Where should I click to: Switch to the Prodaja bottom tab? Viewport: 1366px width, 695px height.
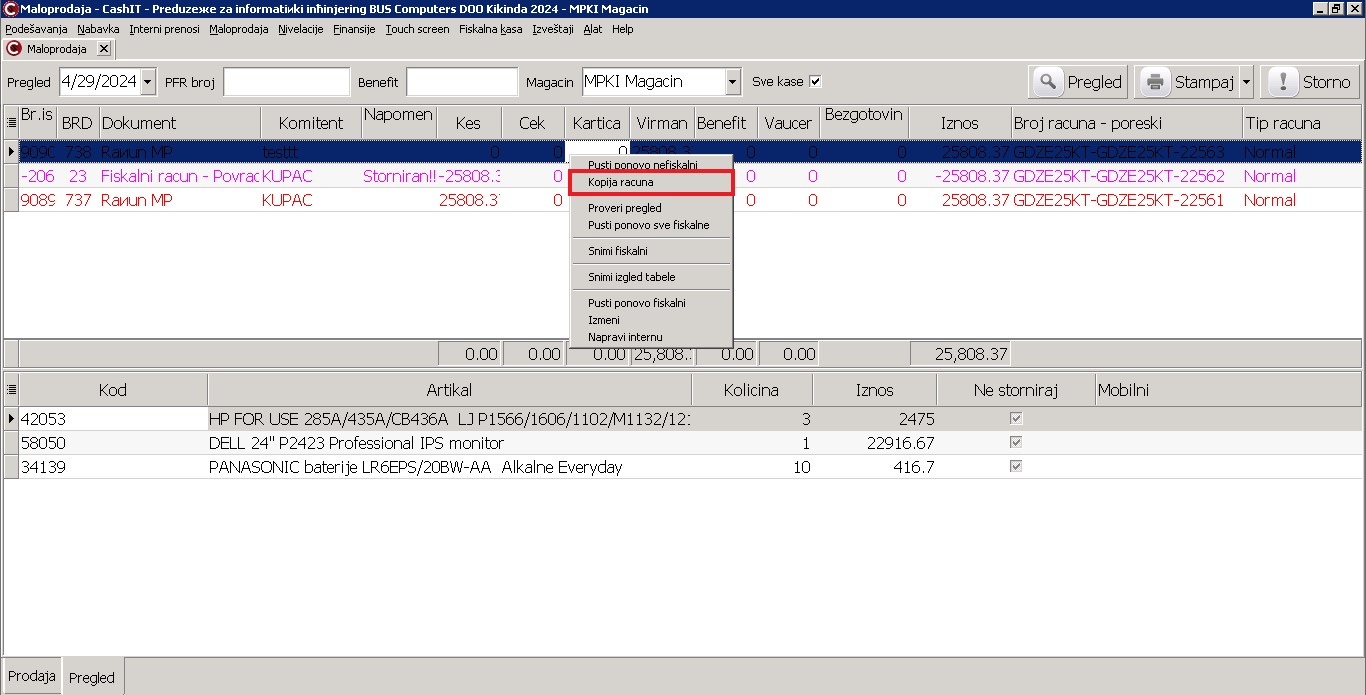pyautogui.click(x=32, y=676)
